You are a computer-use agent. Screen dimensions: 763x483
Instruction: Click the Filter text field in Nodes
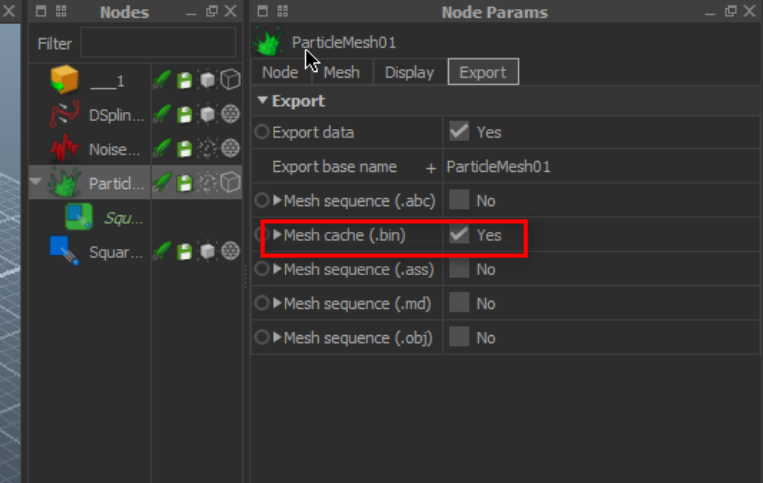pyautogui.click(x=158, y=43)
